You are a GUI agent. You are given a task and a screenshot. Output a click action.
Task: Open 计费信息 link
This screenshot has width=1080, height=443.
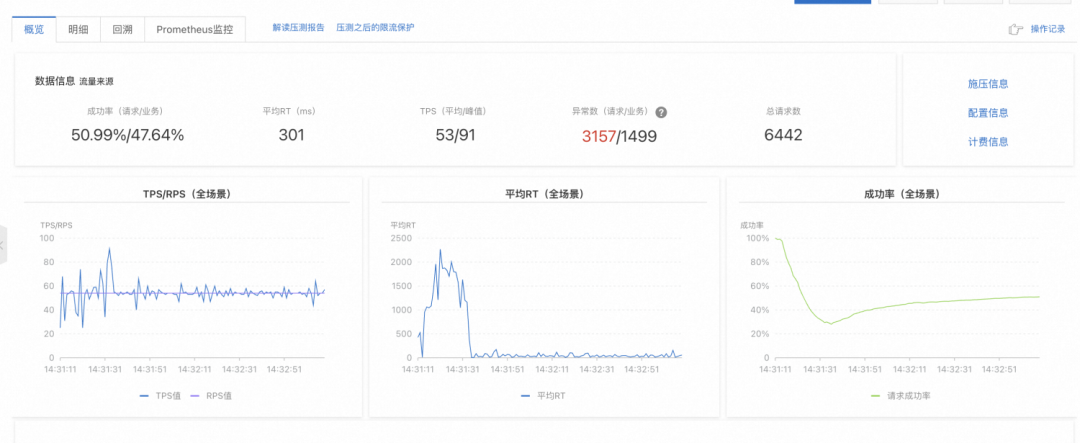pyautogui.click(x=988, y=142)
